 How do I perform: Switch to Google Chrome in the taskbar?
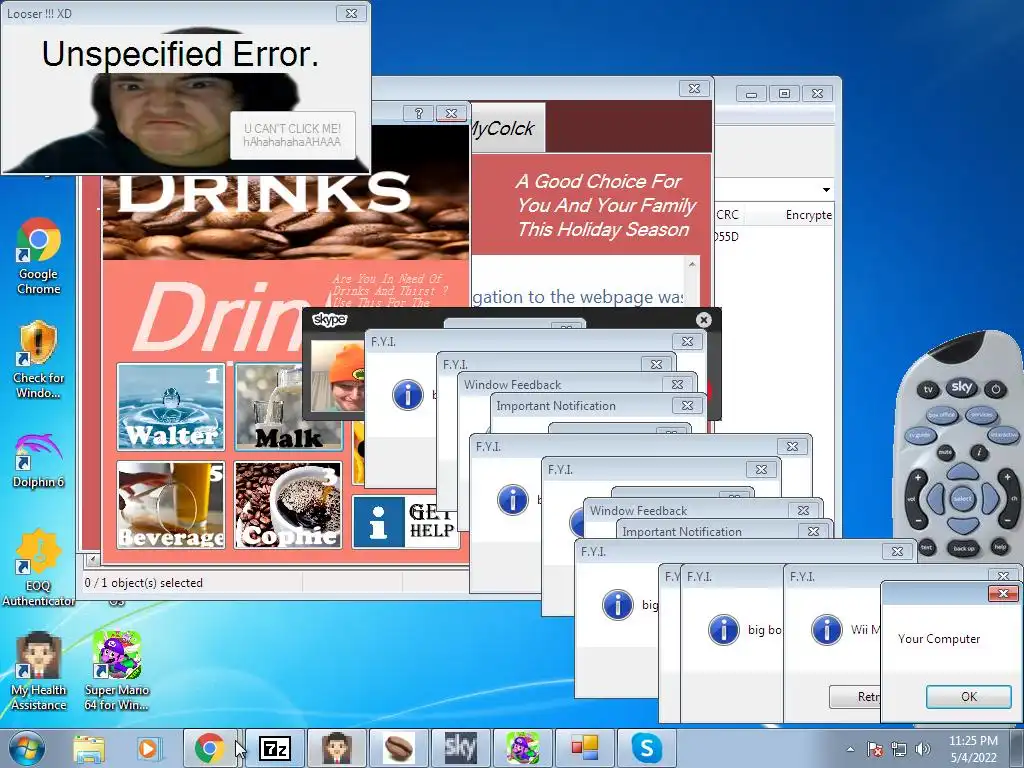click(210, 748)
